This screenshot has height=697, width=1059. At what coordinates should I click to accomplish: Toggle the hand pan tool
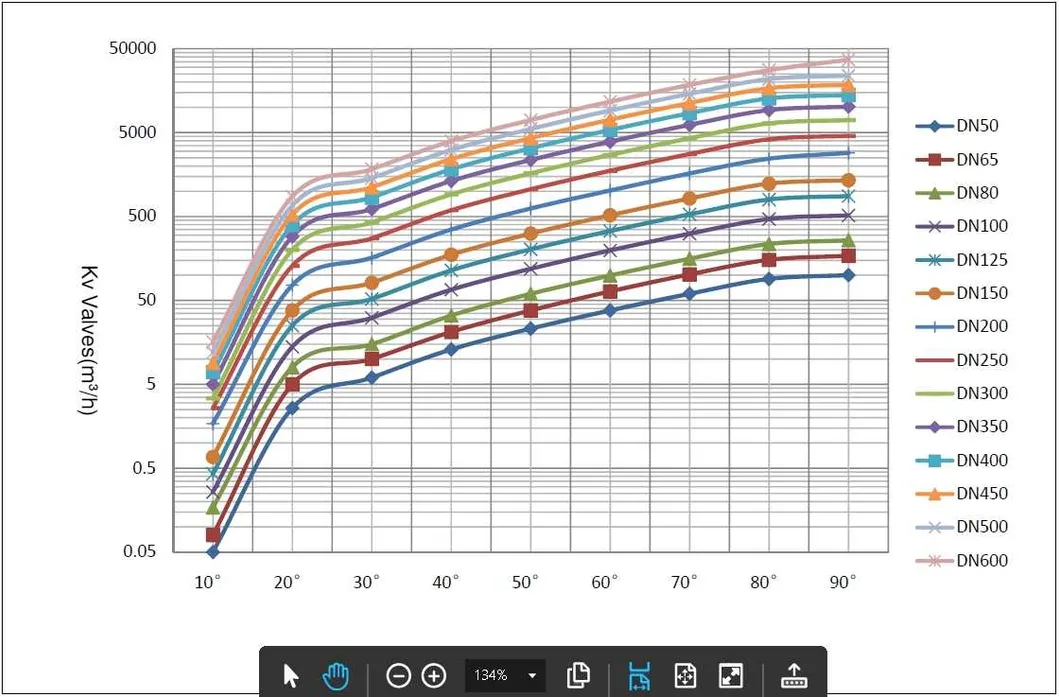click(x=335, y=675)
